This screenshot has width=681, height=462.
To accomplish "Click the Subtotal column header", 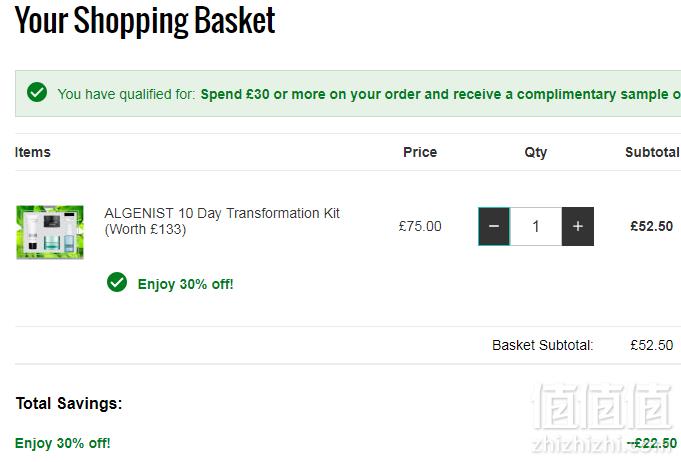I will tap(652, 152).
